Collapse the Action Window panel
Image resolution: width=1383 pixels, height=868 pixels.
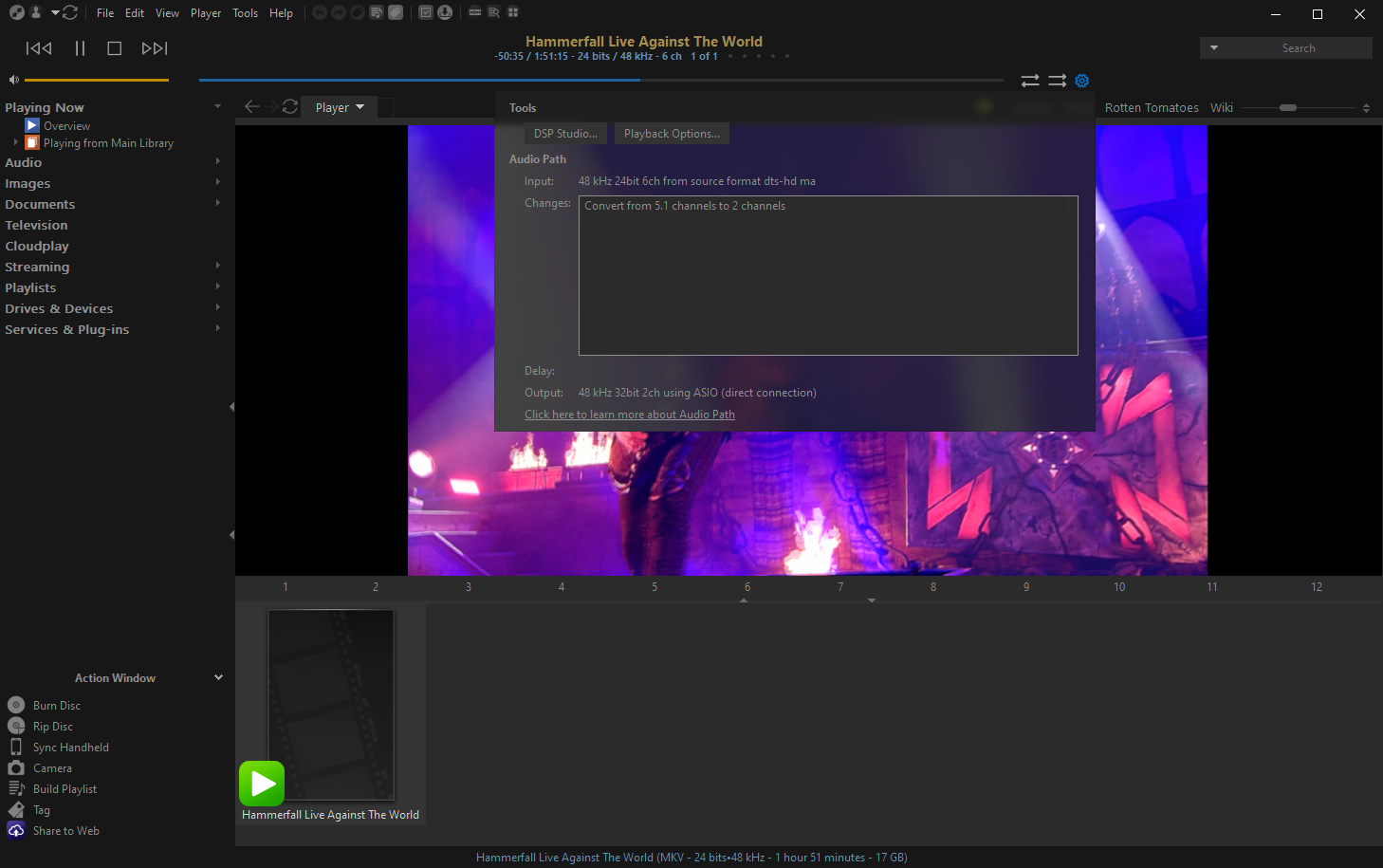pos(218,677)
